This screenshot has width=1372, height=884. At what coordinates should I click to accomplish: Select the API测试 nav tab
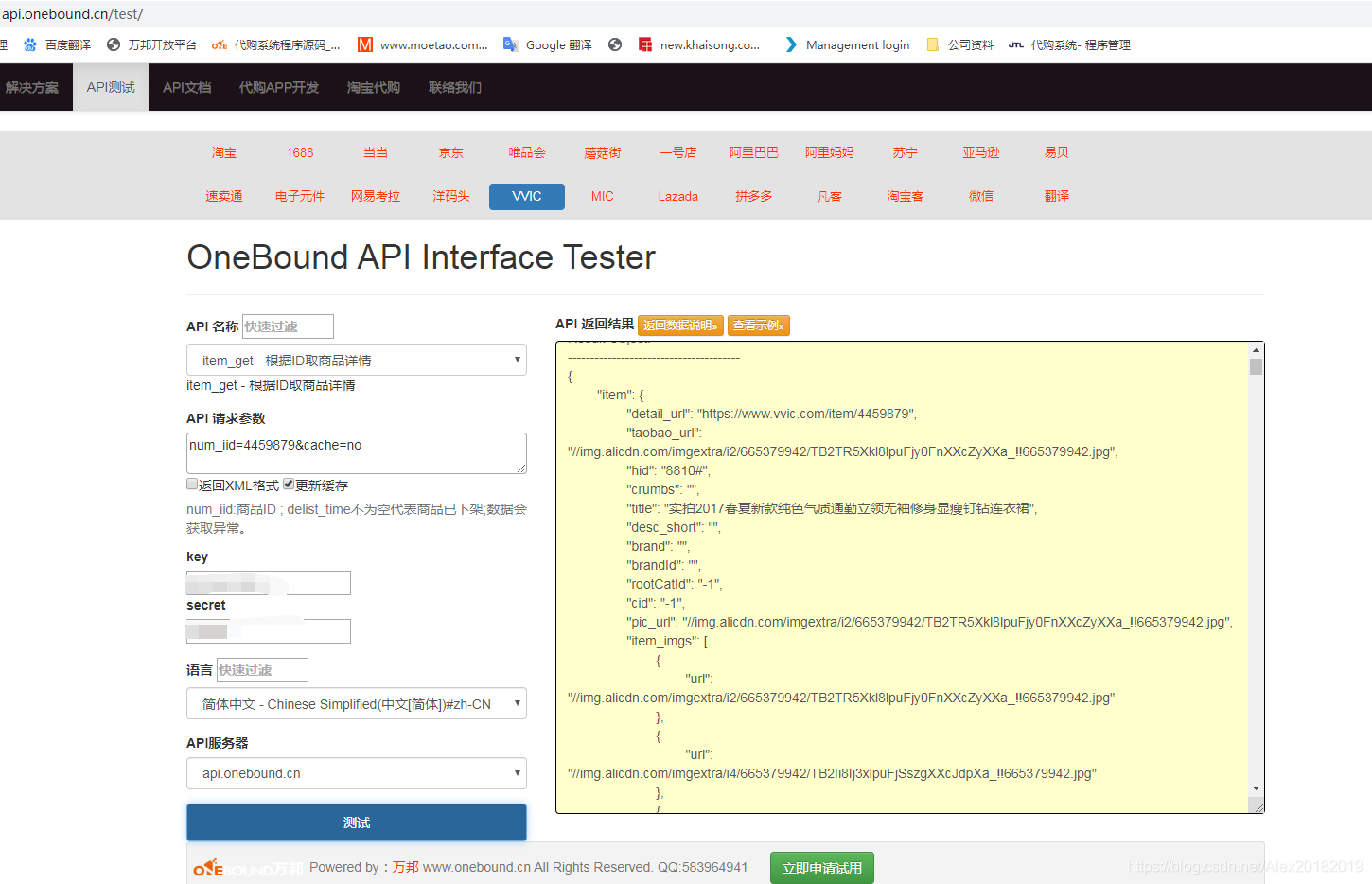click(x=111, y=87)
